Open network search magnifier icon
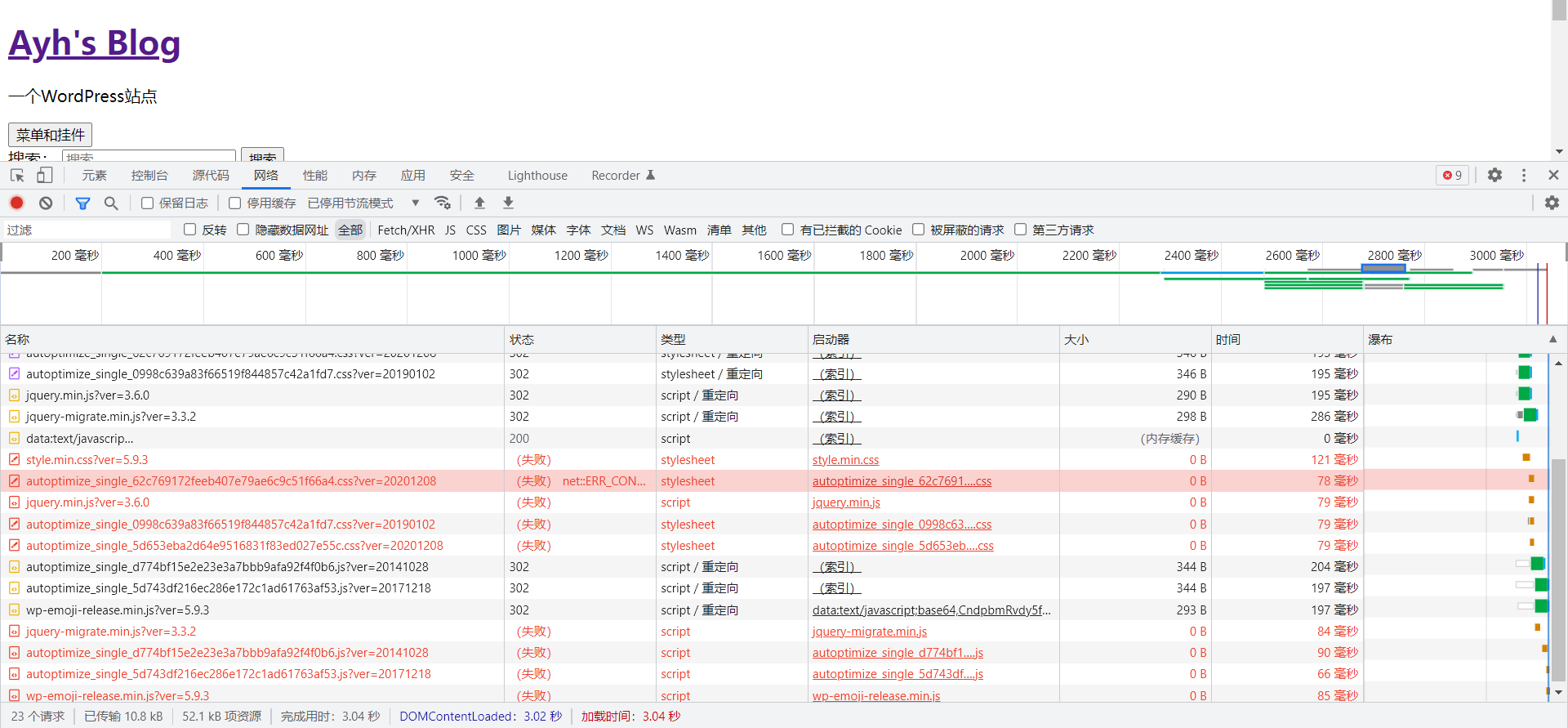1568x728 pixels. coord(111,203)
